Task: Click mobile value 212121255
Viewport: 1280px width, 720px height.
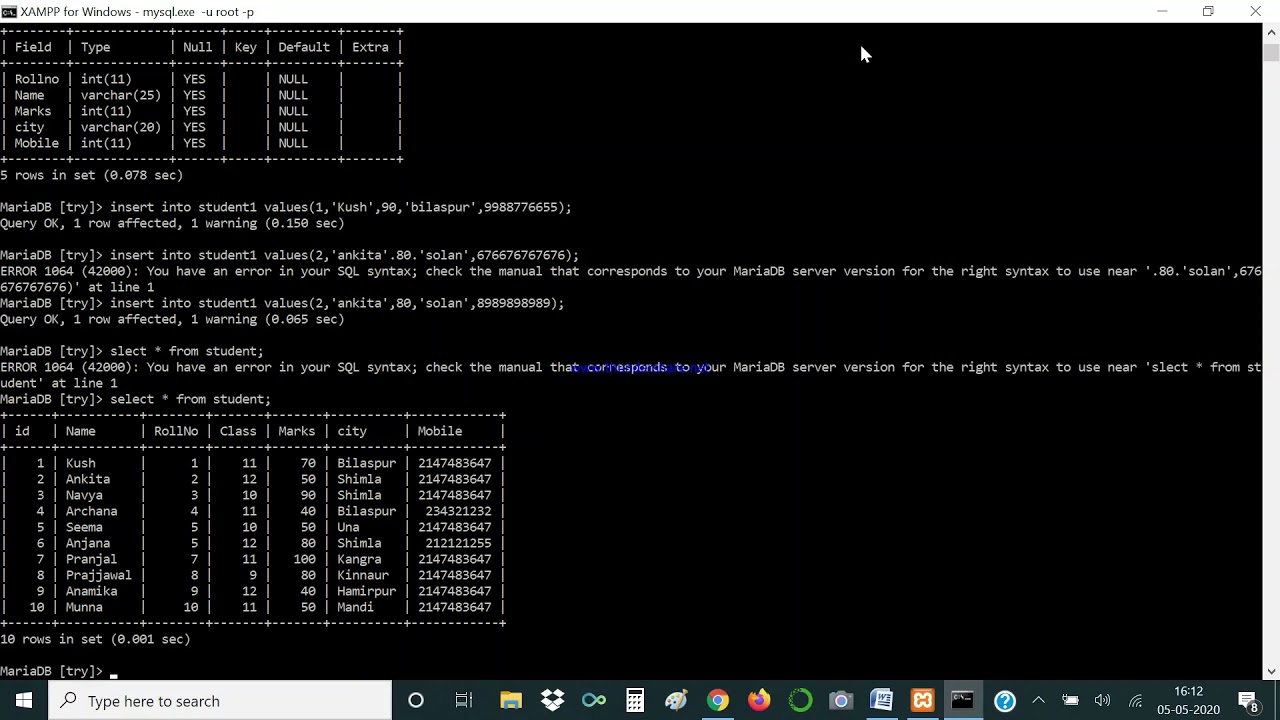Action: pos(458,543)
